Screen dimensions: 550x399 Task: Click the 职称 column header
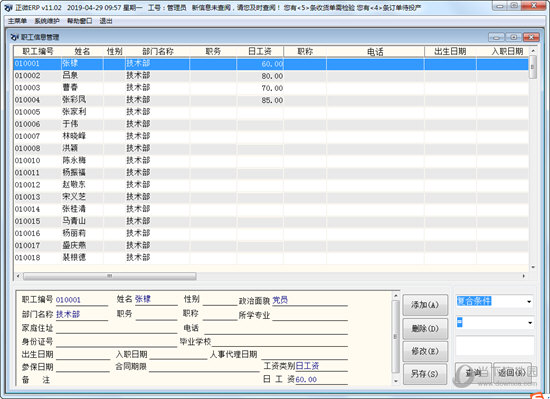pyautogui.click(x=305, y=52)
